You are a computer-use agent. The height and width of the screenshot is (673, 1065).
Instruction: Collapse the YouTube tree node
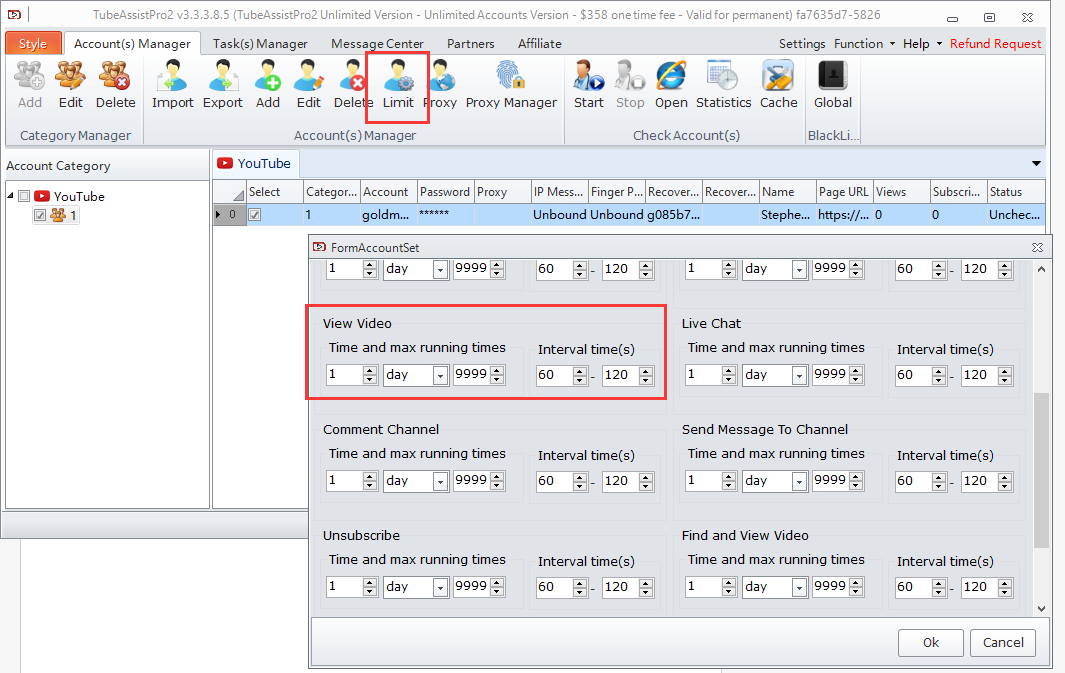(11, 197)
